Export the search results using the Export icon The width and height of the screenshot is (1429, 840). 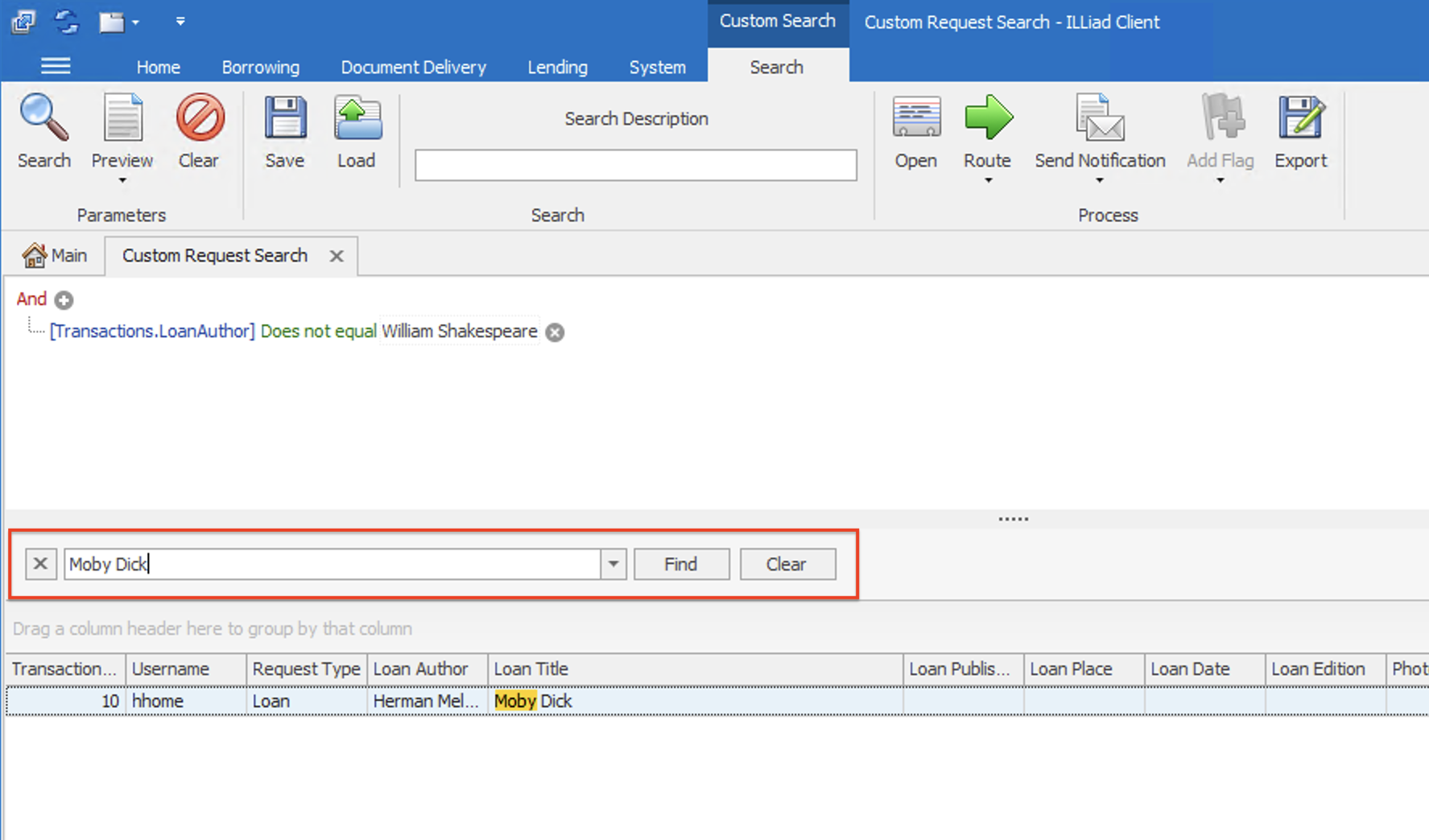click(x=1299, y=121)
